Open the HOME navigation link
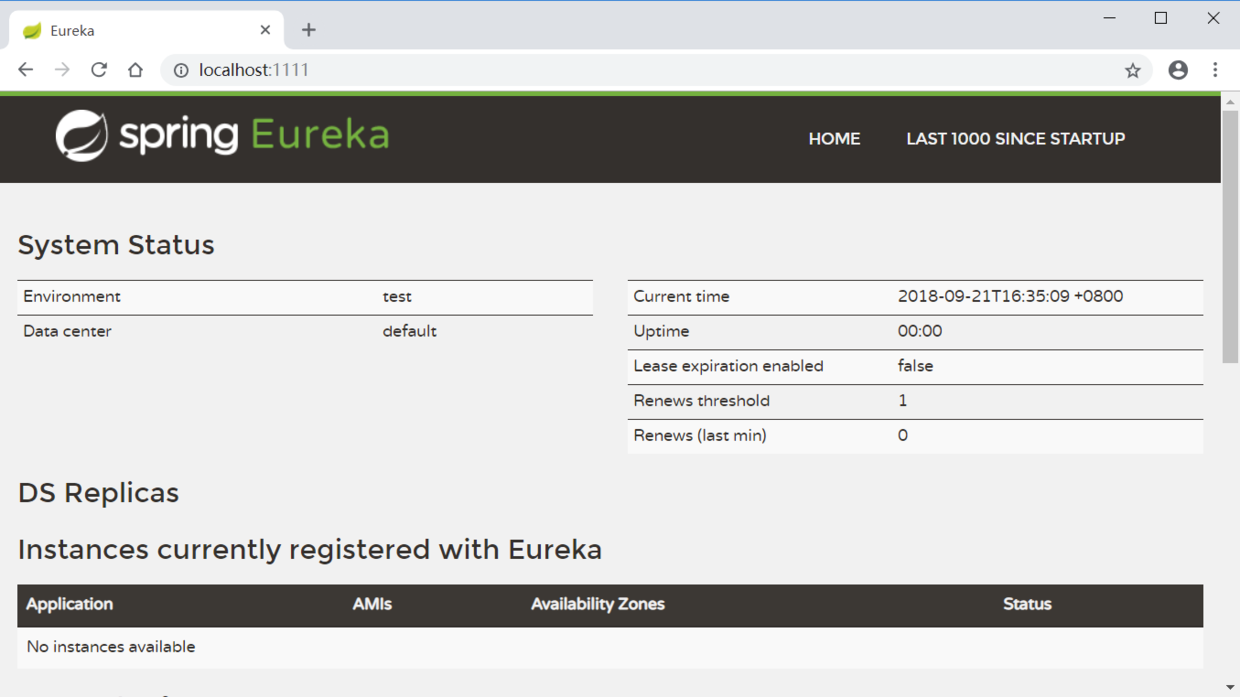 (x=834, y=139)
